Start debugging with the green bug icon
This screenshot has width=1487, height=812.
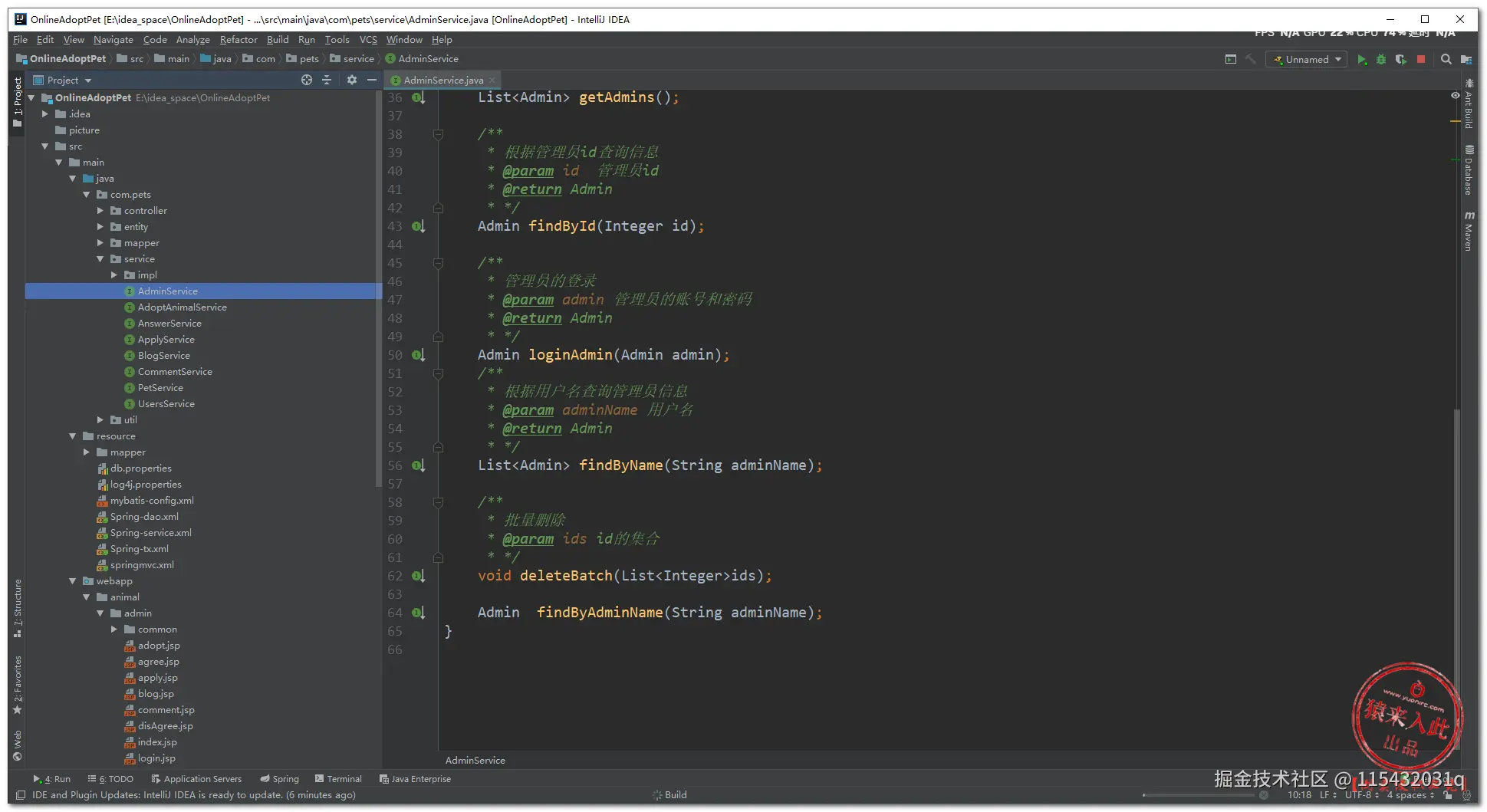pyautogui.click(x=1381, y=59)
